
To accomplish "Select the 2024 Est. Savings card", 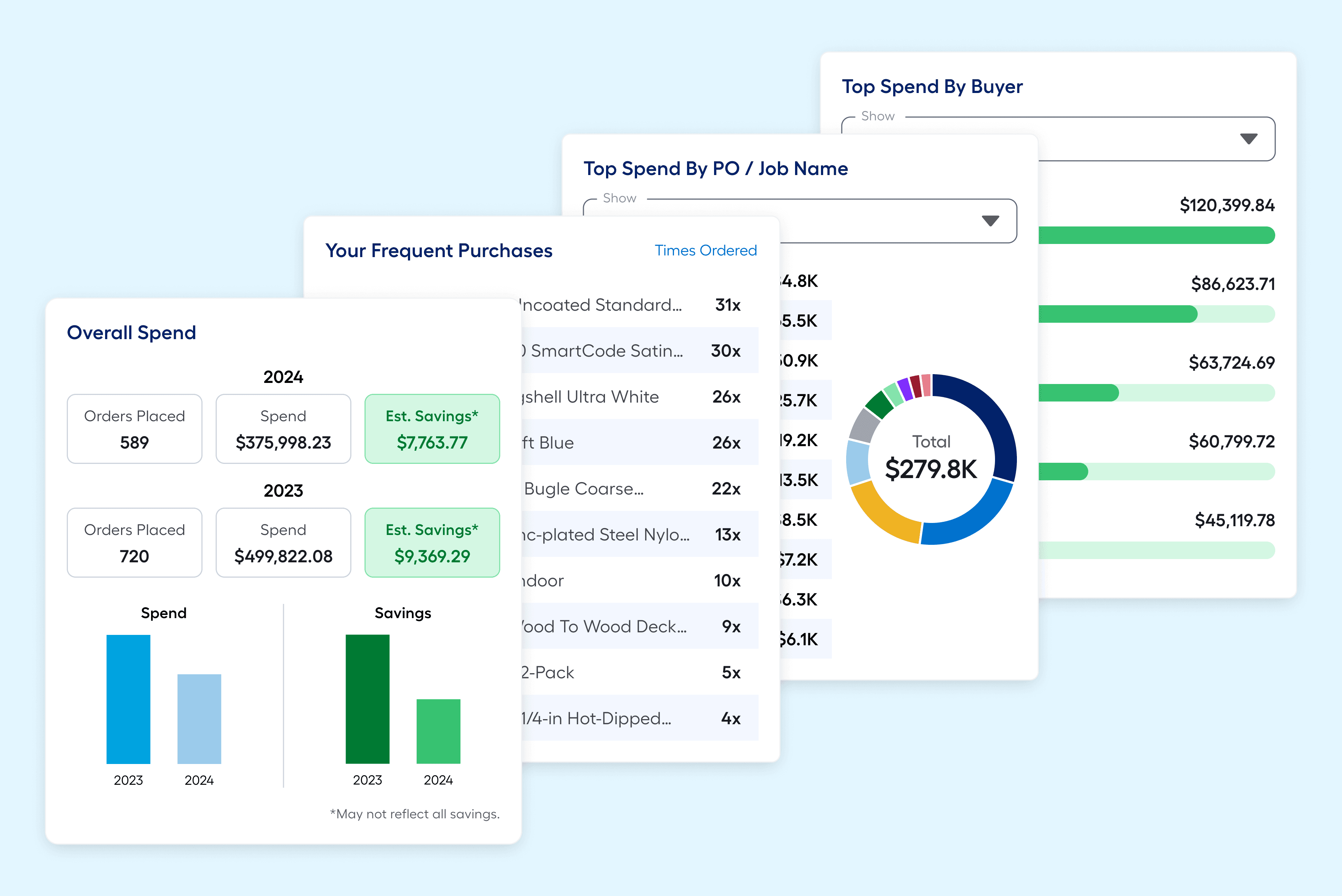I will 432,428.
